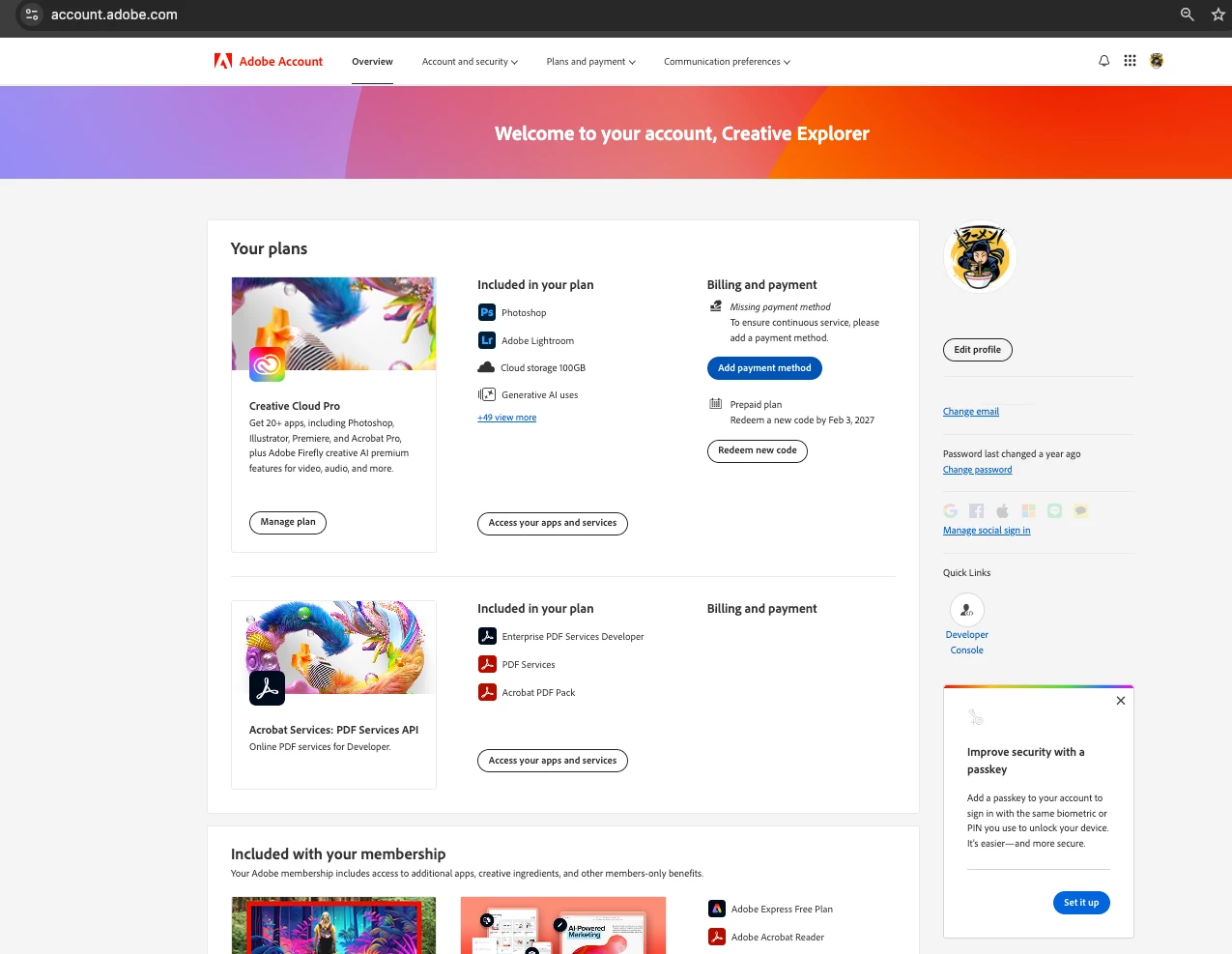Click the Cloud storage cloud icon
This screenshot has width=1232, height=954.
point(486,367)
